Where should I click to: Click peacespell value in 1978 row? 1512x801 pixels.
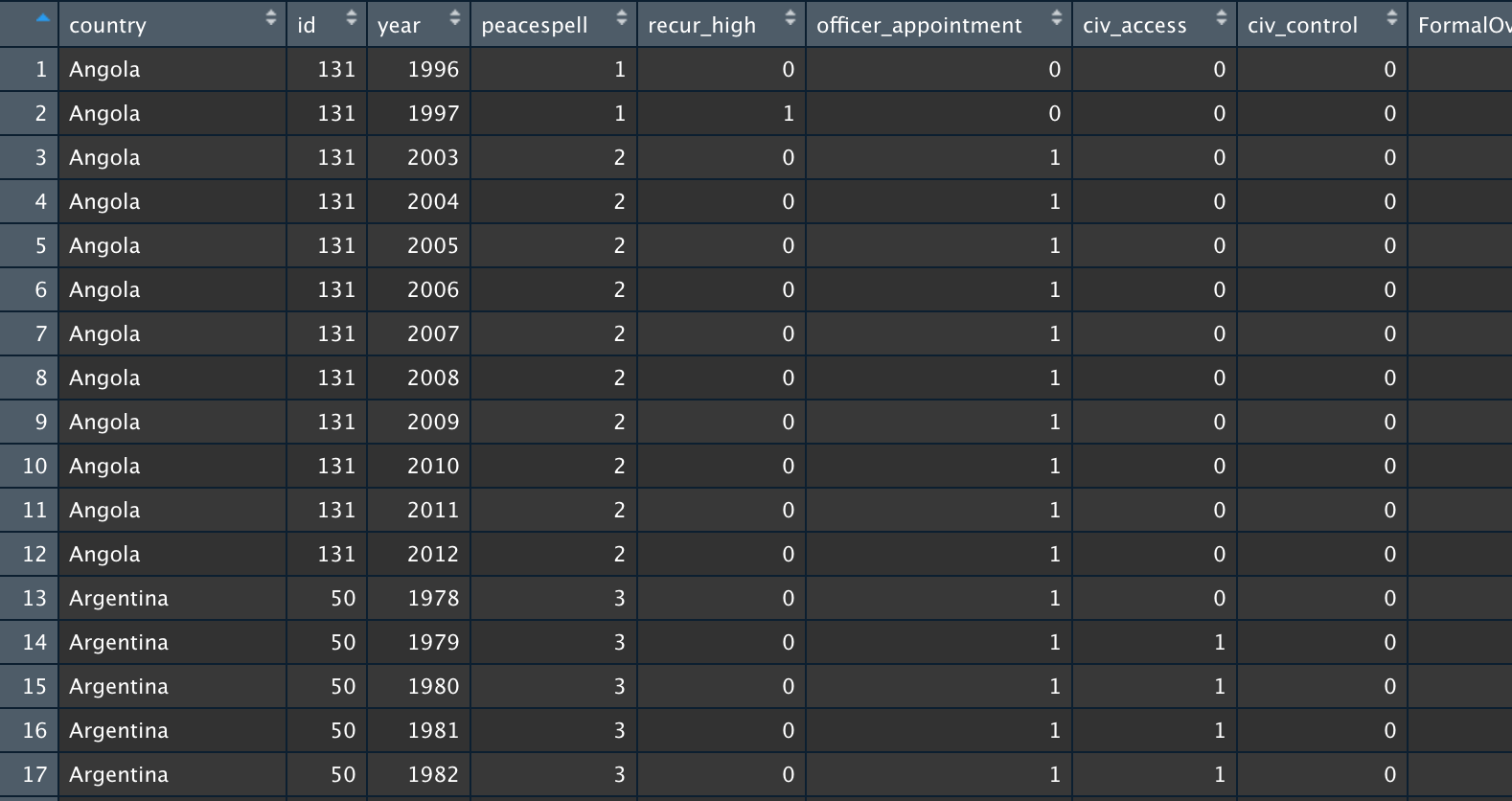pyautogui.click(x=620, y=598)
